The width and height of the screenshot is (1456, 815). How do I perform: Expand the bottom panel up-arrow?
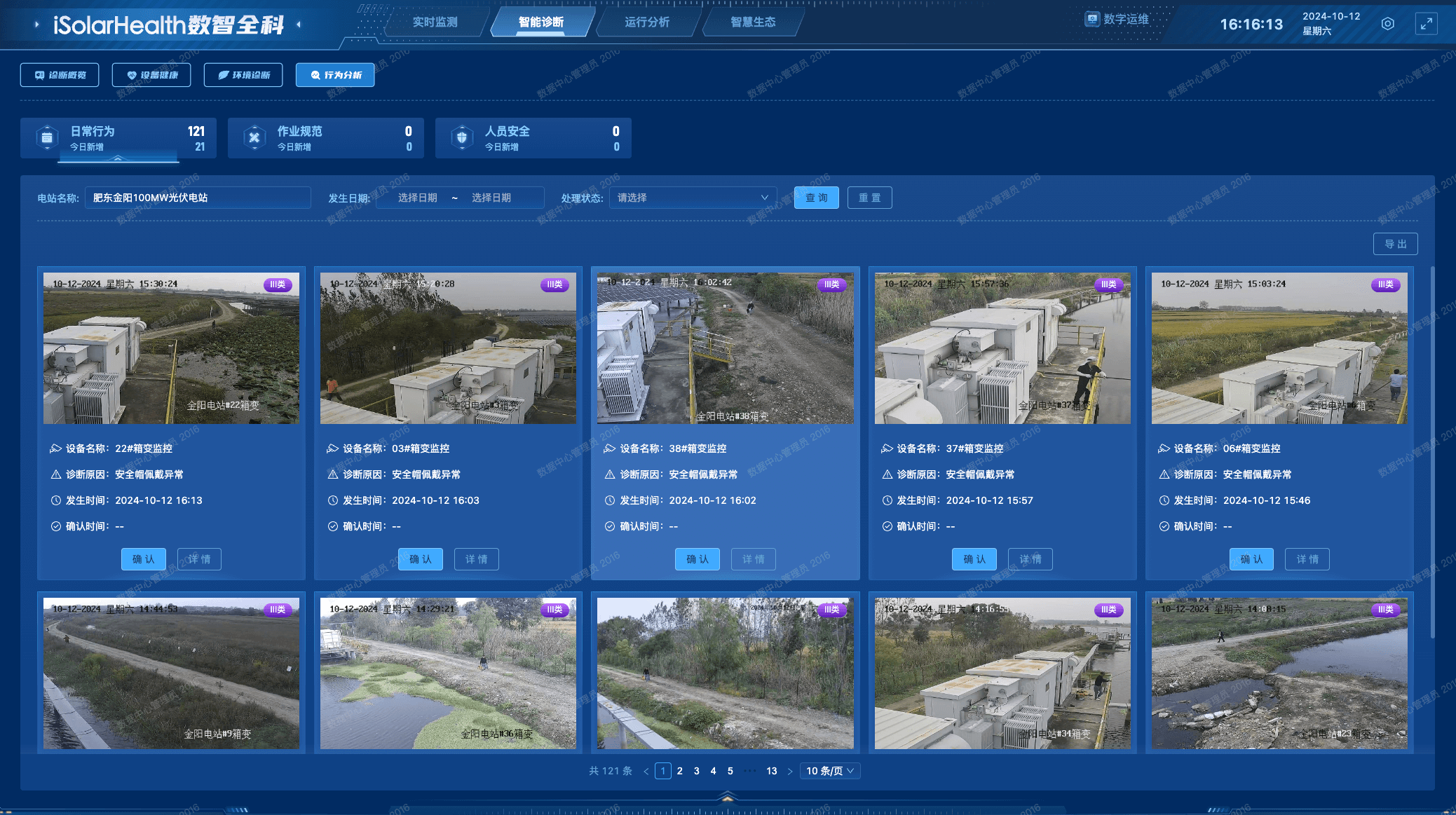(727, 797)
